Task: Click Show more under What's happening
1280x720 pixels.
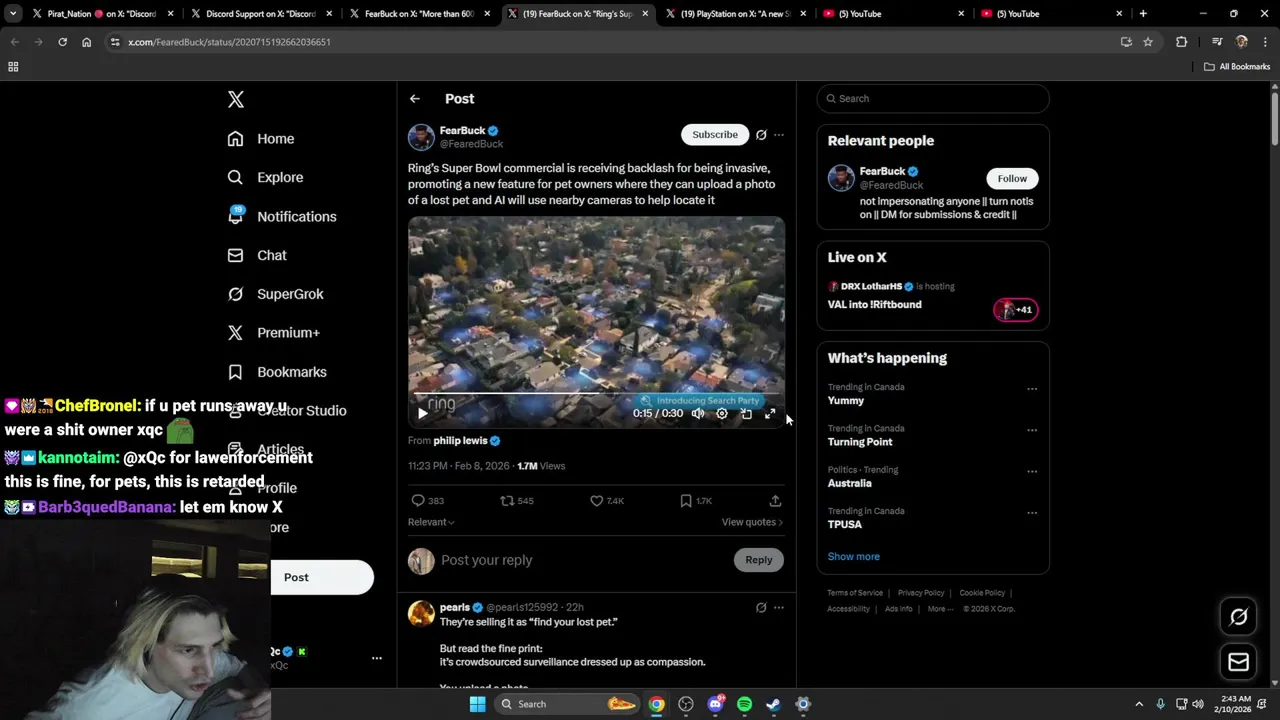Action: coord(854,557)
